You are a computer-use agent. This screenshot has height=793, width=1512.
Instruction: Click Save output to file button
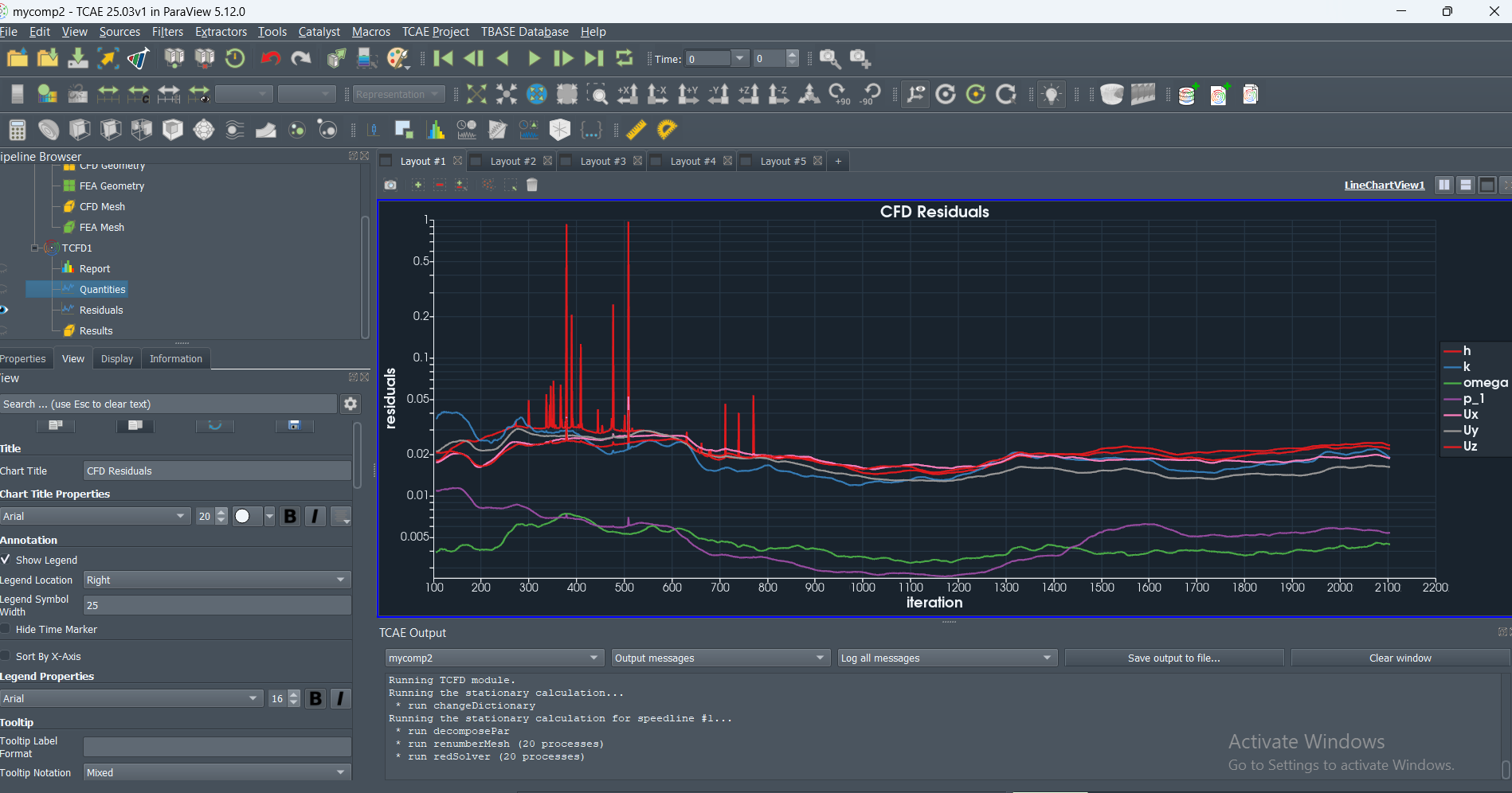(1173, 658)
